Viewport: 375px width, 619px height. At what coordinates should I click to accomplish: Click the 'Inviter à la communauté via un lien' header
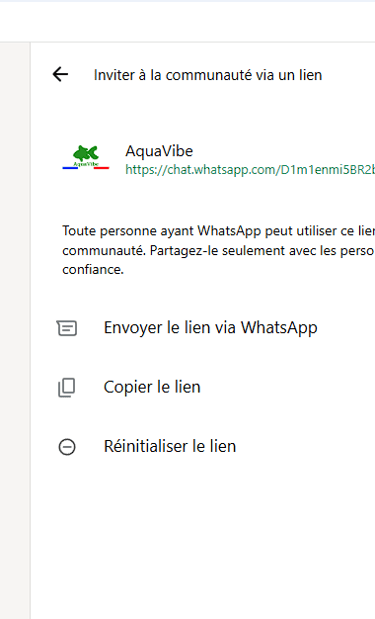pyautogui.click(x=208, y=75)
